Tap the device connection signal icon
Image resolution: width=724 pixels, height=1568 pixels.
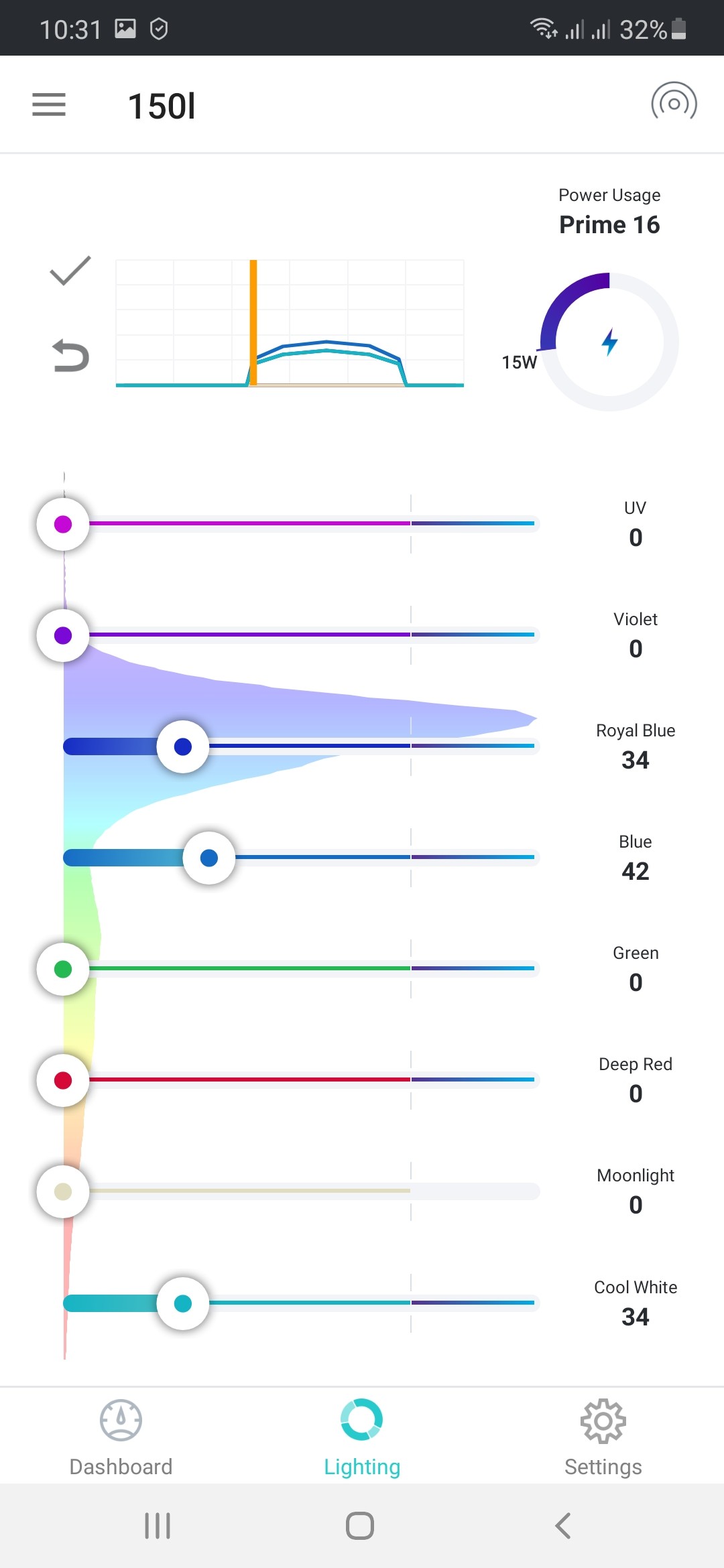pos(674,104)
